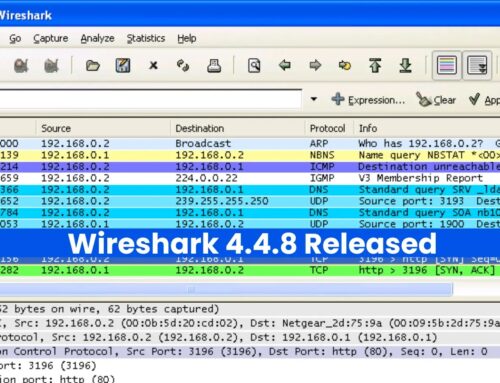Select the TCP http > 3196 [SYN, ACK] row
This screenshot has height=383, width=500.
click(250, 270)
